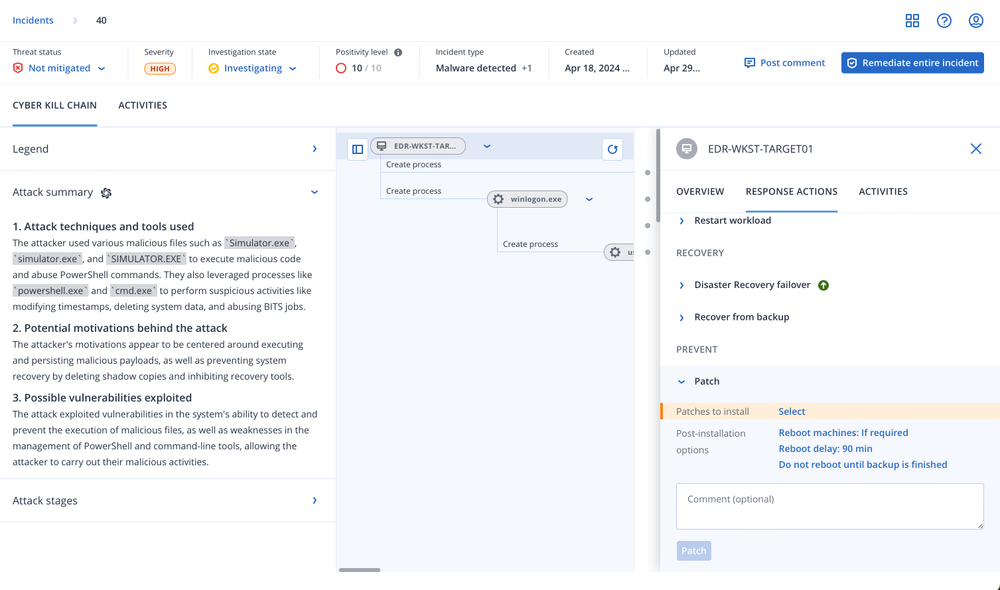Click the 10 / 10 positivity value
The image size is (1000, 590).
[x=366, y=68]
